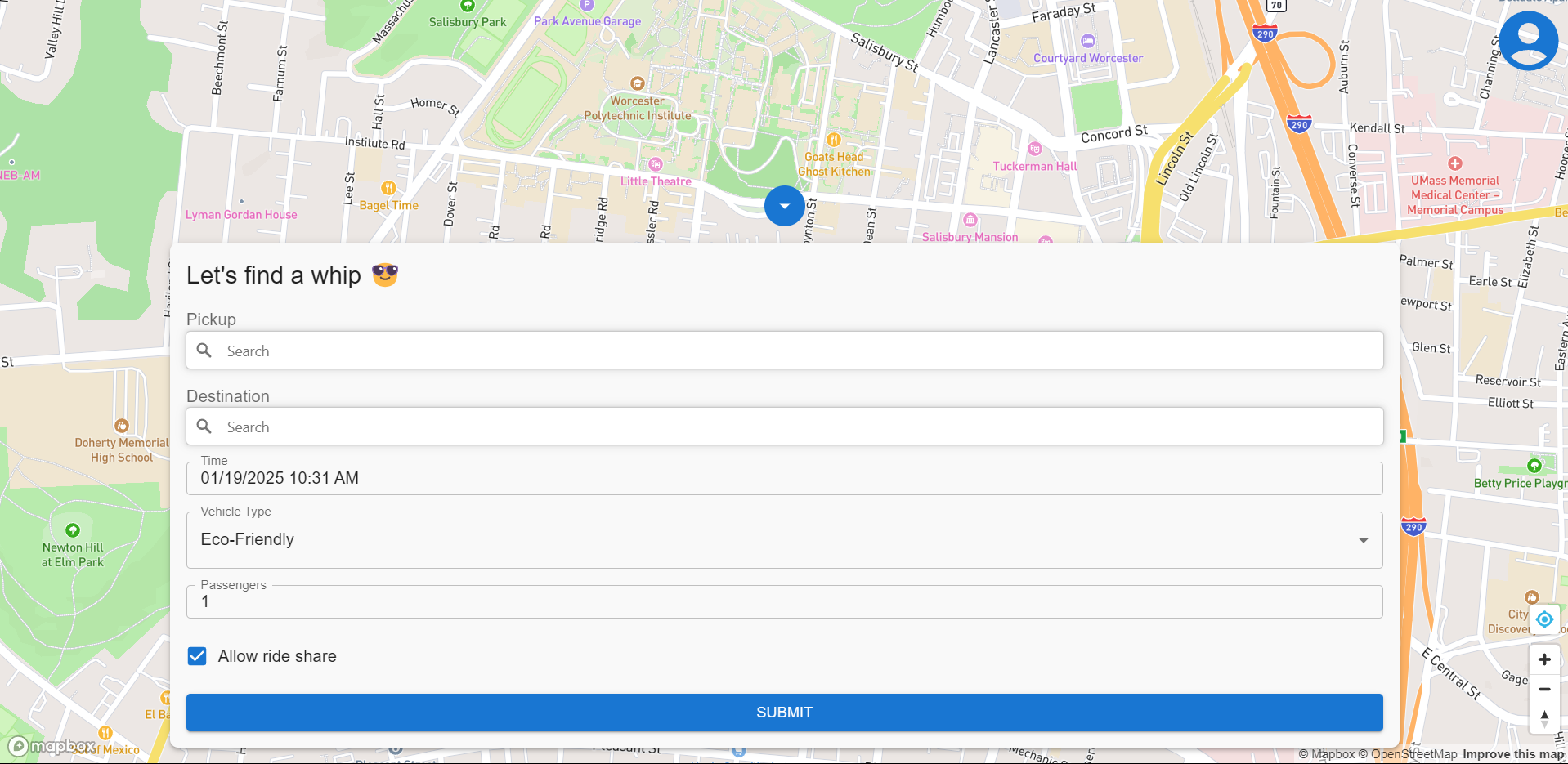The width and height of the screenshot is (1568, 764).
Task: Click the Salisbury Park marker icon
Action: 468,6
